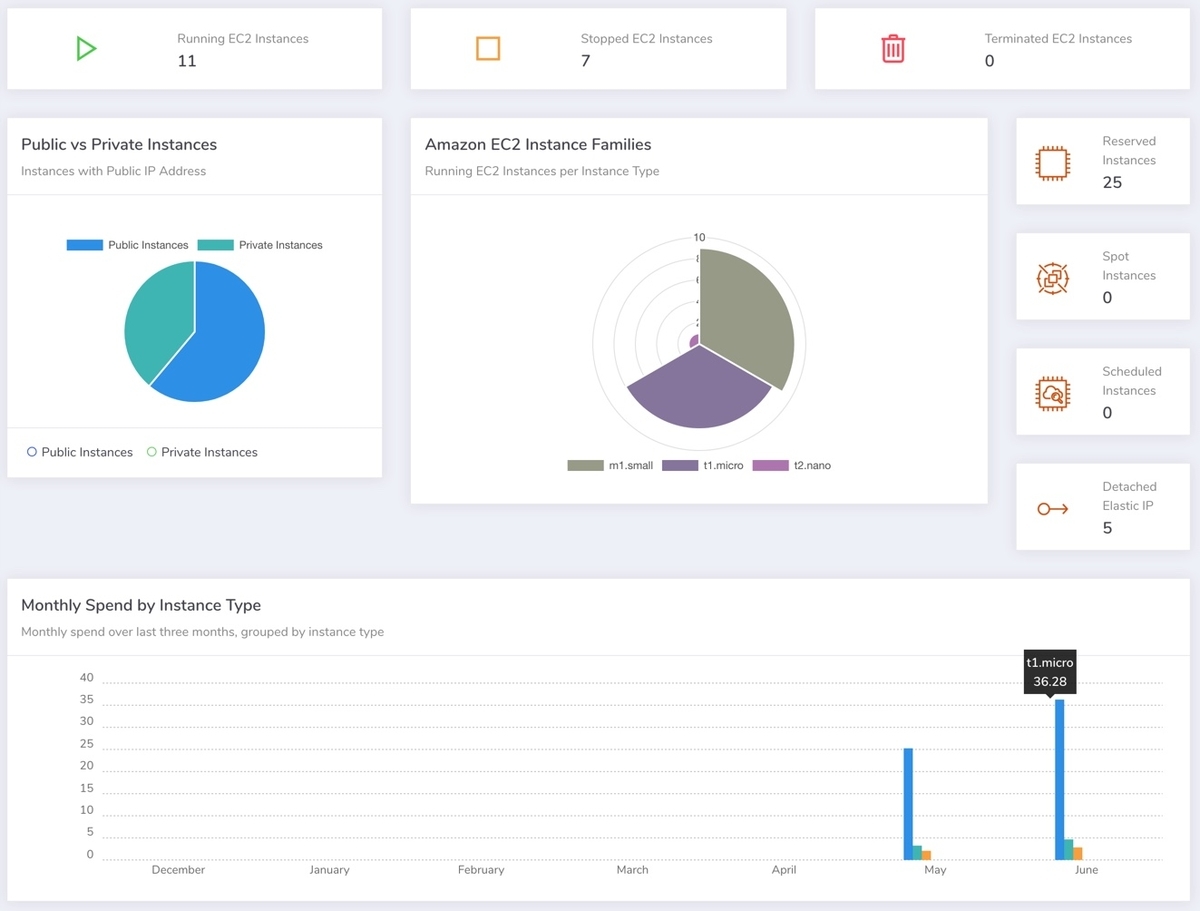Click Detached Elastic IP value 5
1200x911 pixels.
1107,528
